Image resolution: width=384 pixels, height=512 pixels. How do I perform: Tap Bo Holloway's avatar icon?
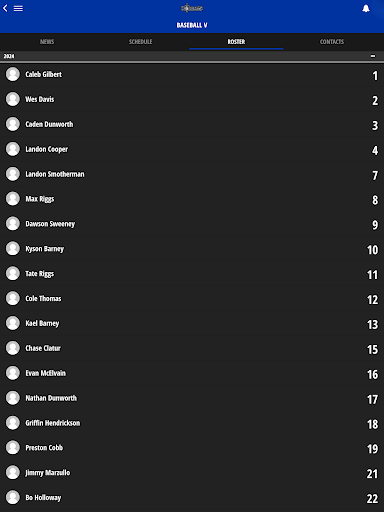pos(13,497)
